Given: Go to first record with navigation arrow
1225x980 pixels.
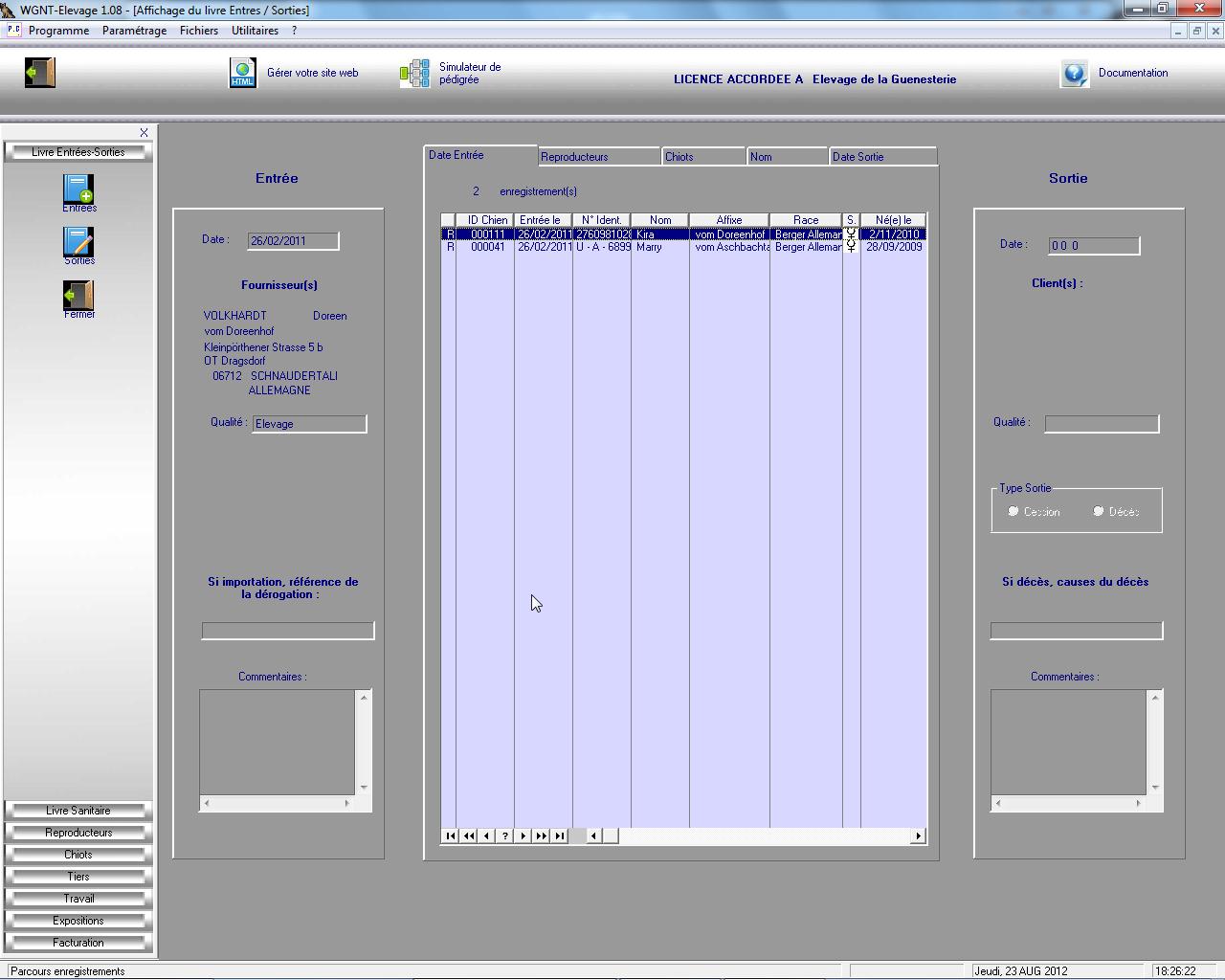Looking at the screenshot, I should coord(450,835).
